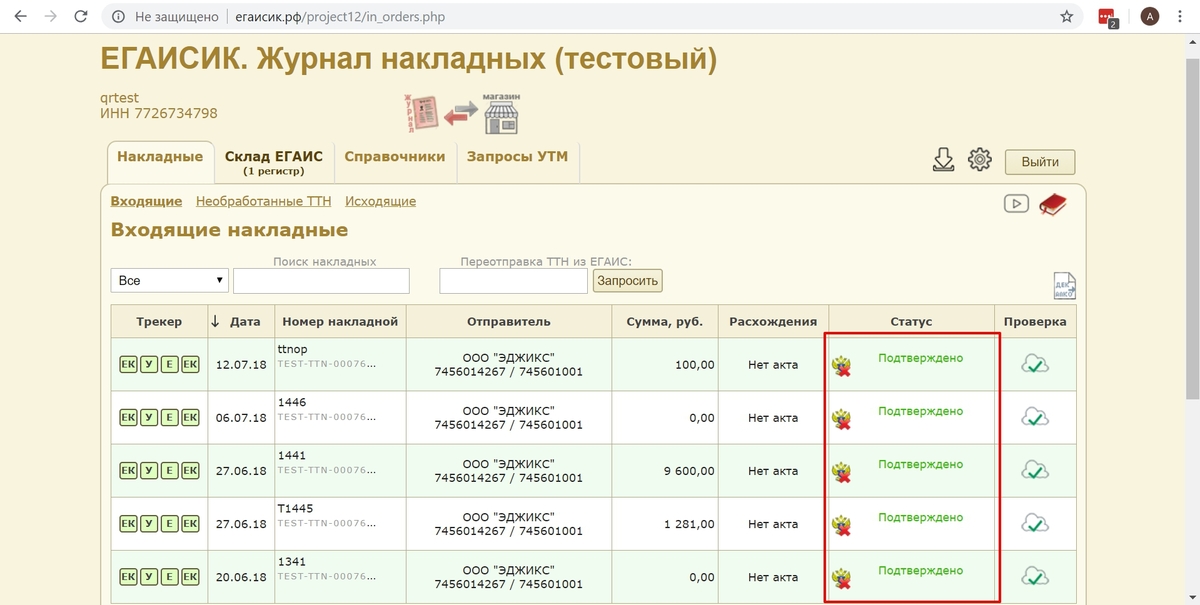Click the status emblem icon in ttnop row
Viewport: 1200px width, 605px height.
(842, 367)
